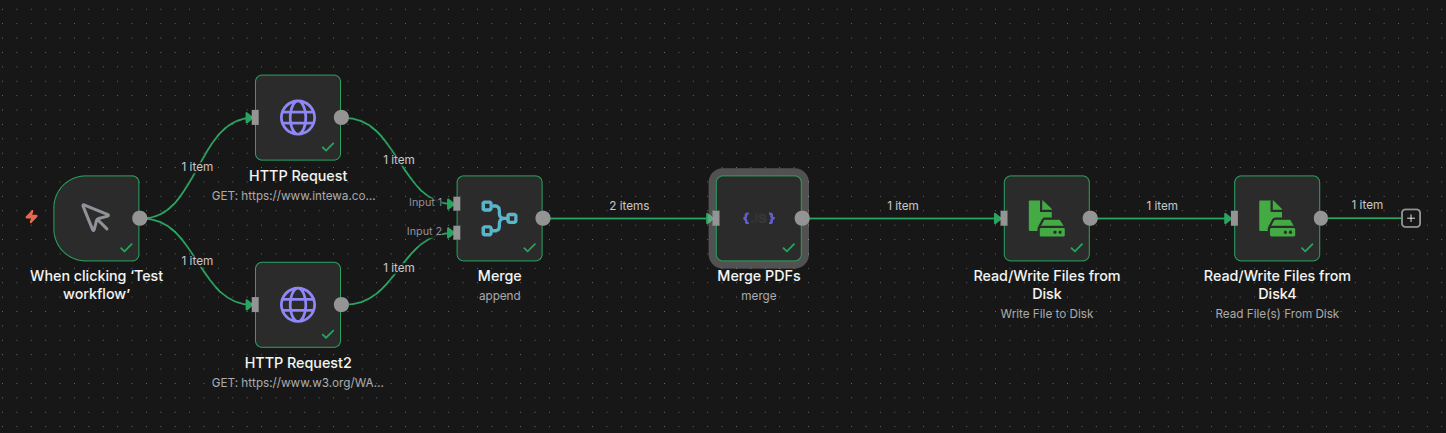The height and width of the screenshot is (433, 1446).
Task: Select the HTTP Request globe node
Action: [297, 117]
